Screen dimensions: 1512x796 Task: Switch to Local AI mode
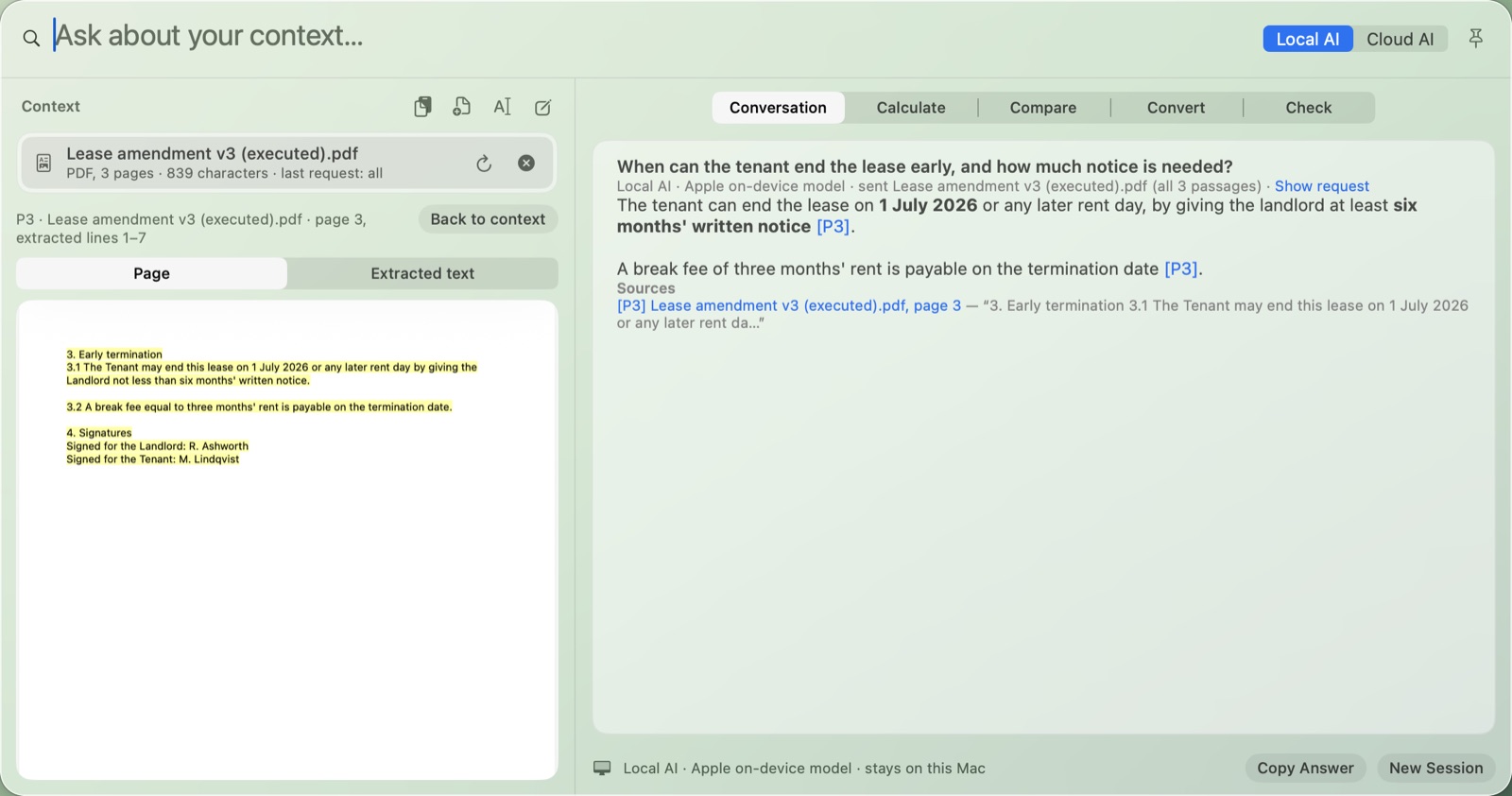(1308, 39)
